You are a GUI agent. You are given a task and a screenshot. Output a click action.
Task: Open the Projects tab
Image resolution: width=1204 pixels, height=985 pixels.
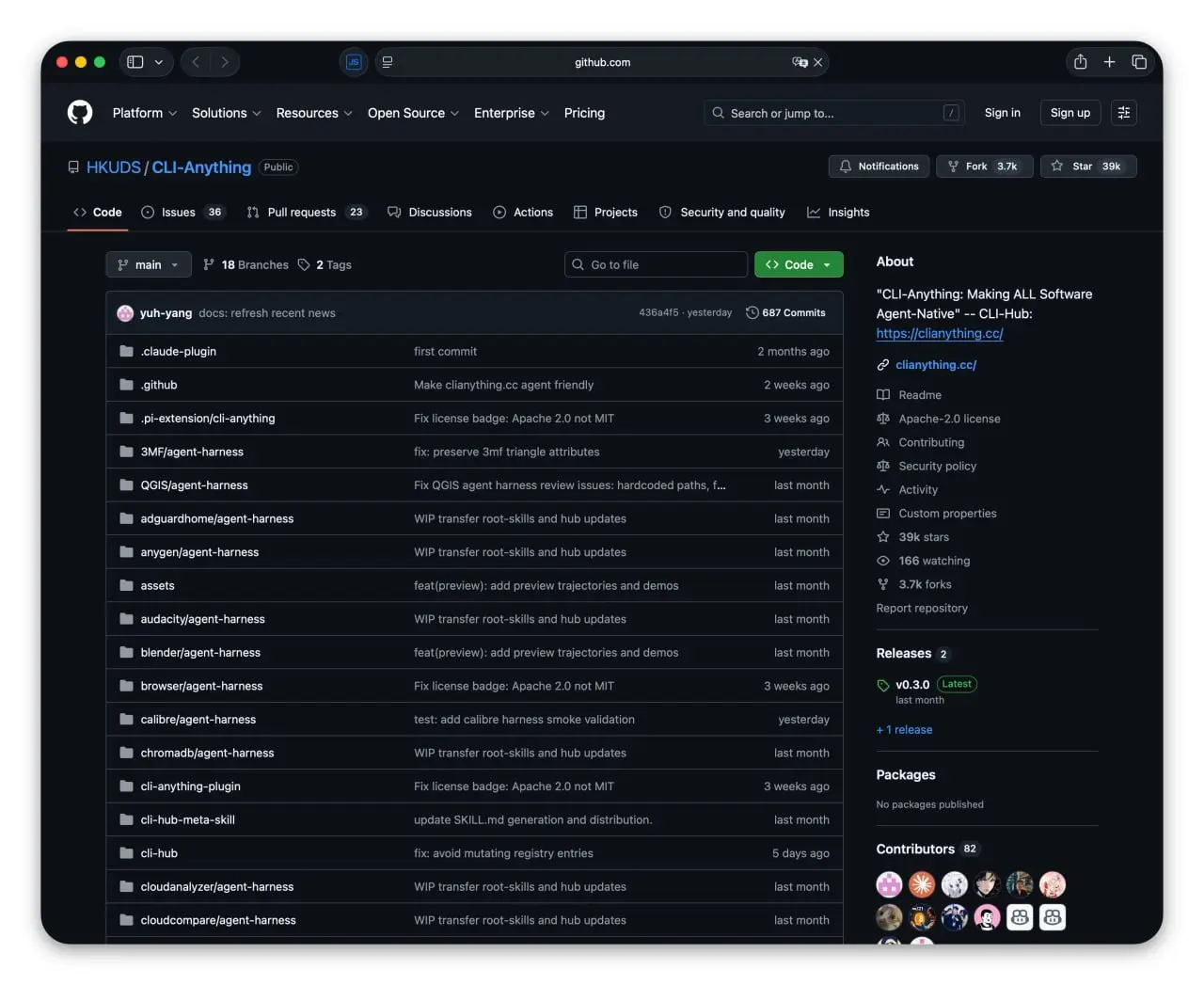click(606, 213)
